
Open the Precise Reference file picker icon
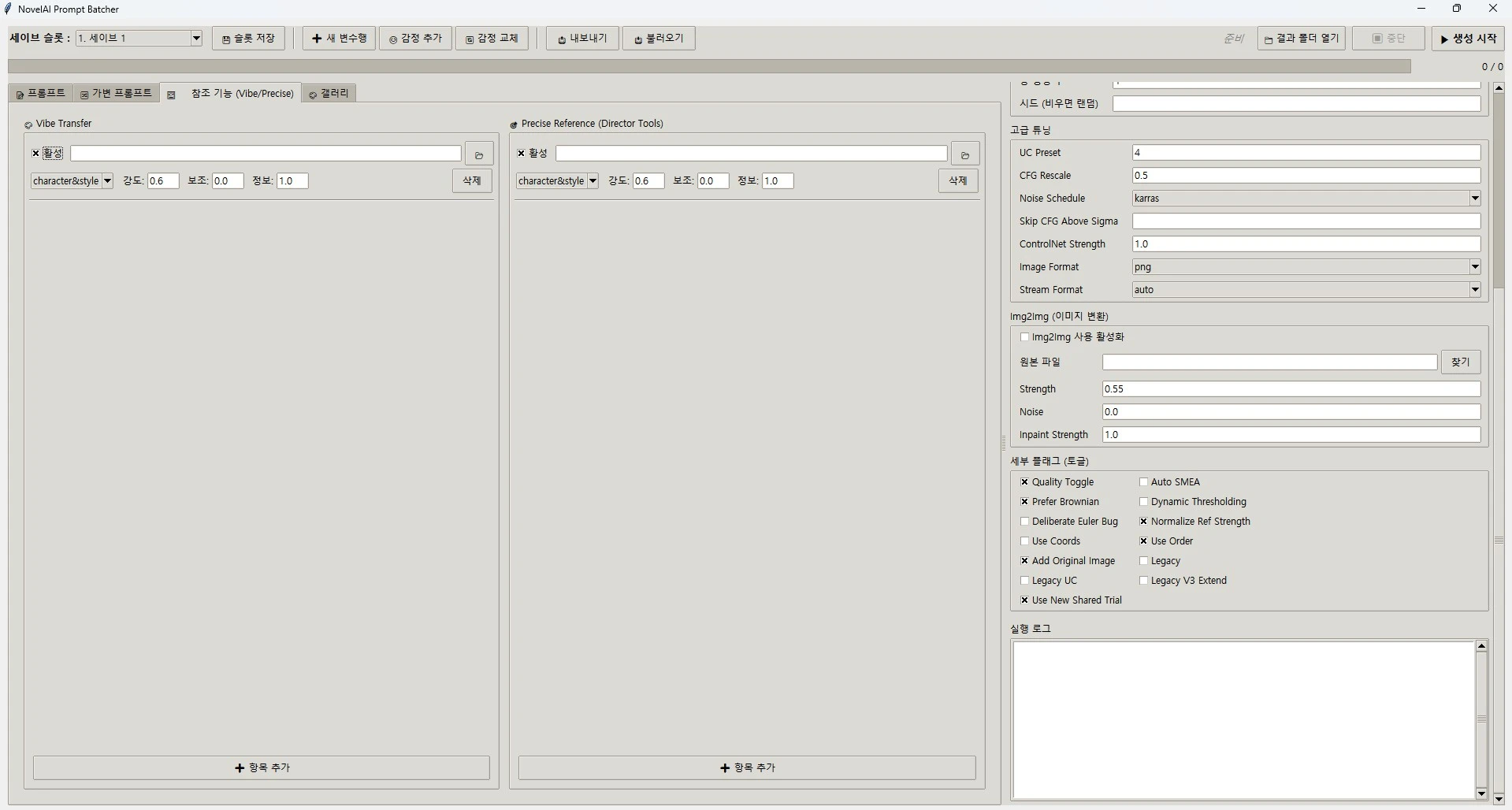pos(965,154)
